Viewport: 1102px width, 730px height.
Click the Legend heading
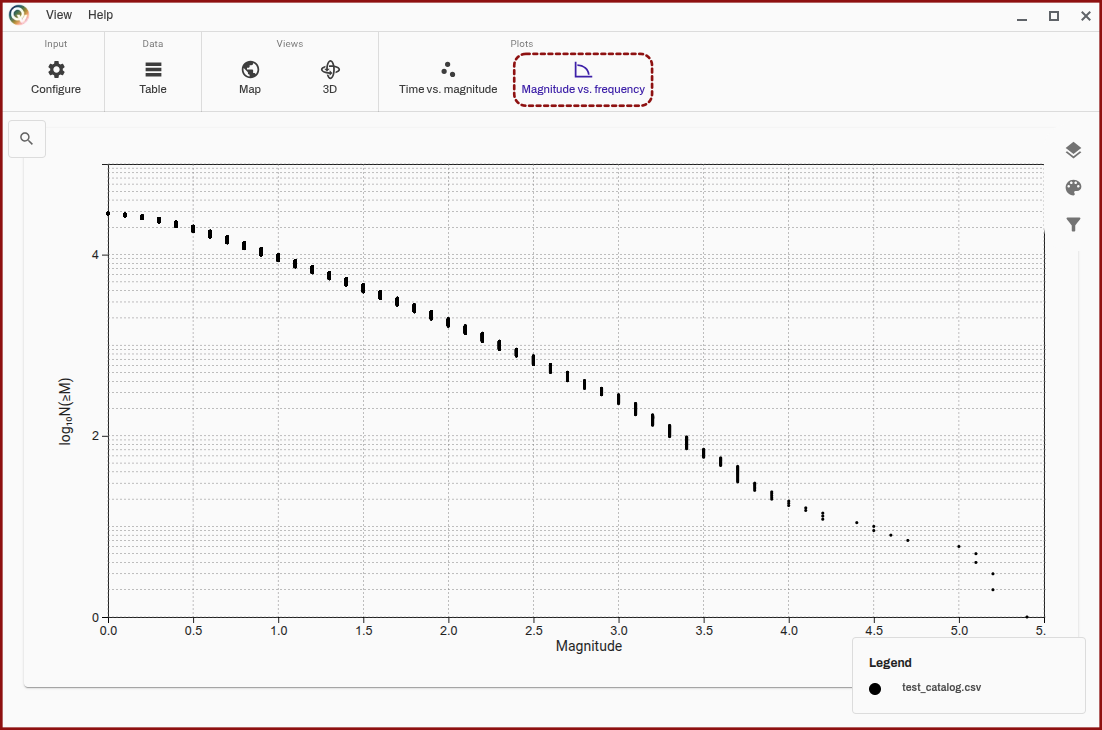click(890, 663)
